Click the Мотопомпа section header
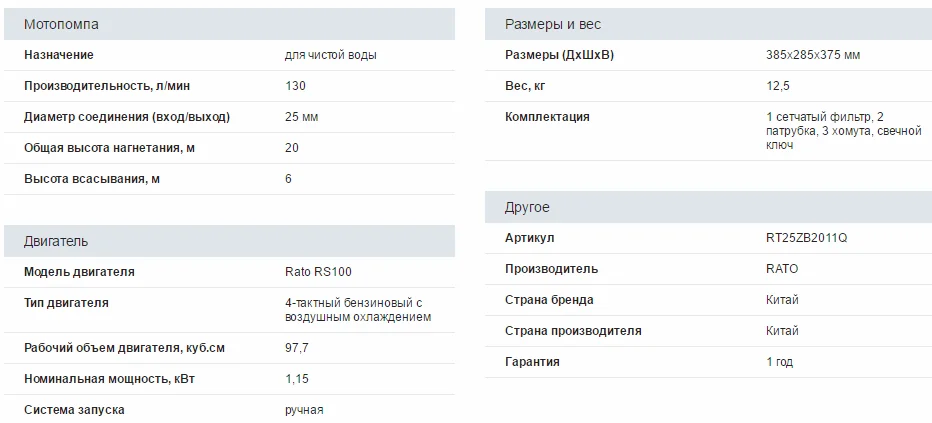 (x=61, y=24)
